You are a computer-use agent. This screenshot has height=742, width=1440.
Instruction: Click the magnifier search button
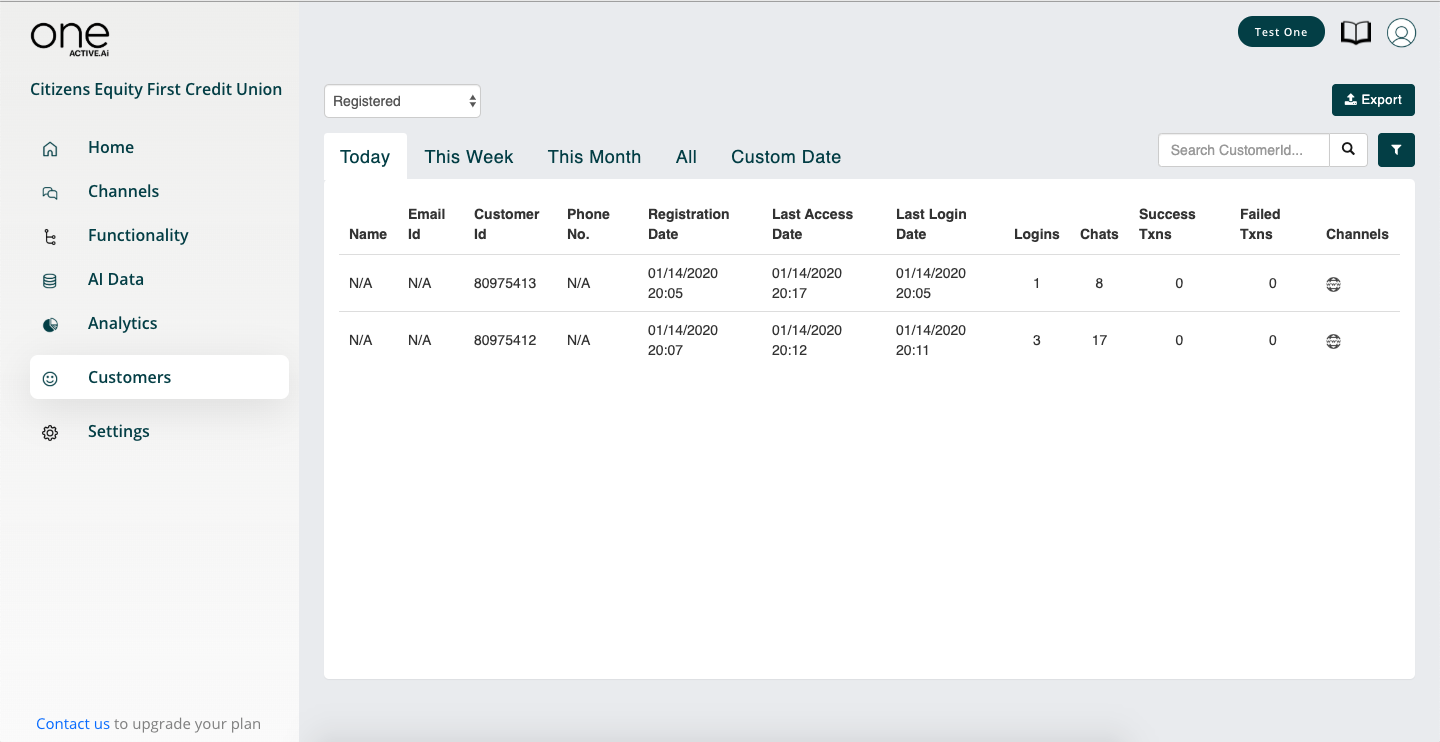click(1348, 150)
